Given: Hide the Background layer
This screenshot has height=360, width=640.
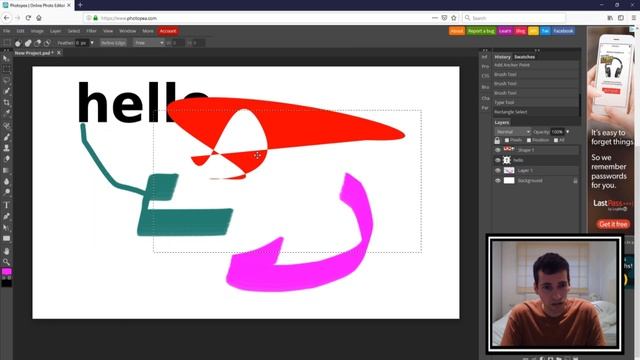Looking at the screenshot, I should pyautogui.click(x=498, y=181).
